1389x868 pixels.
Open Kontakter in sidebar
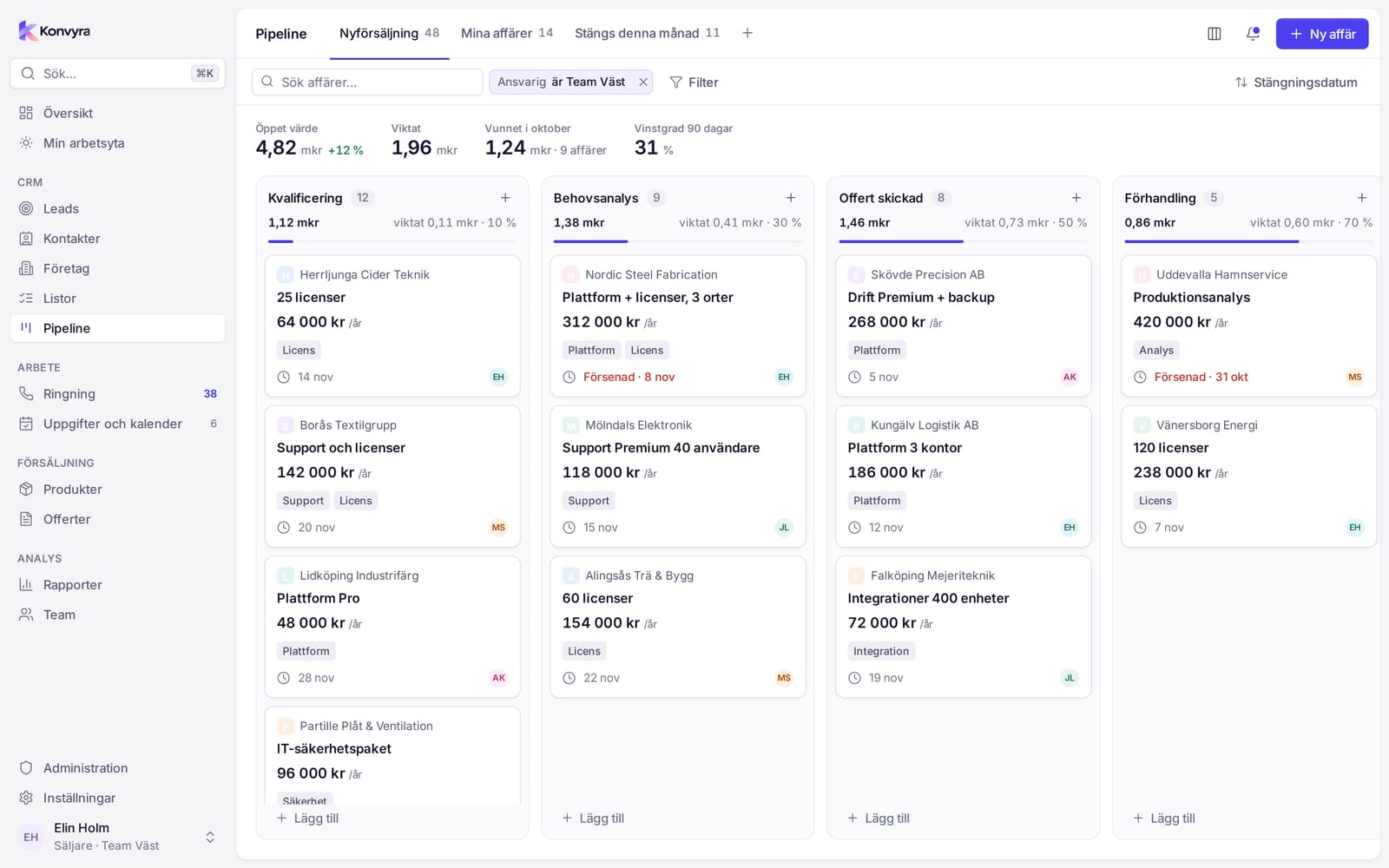117,239
